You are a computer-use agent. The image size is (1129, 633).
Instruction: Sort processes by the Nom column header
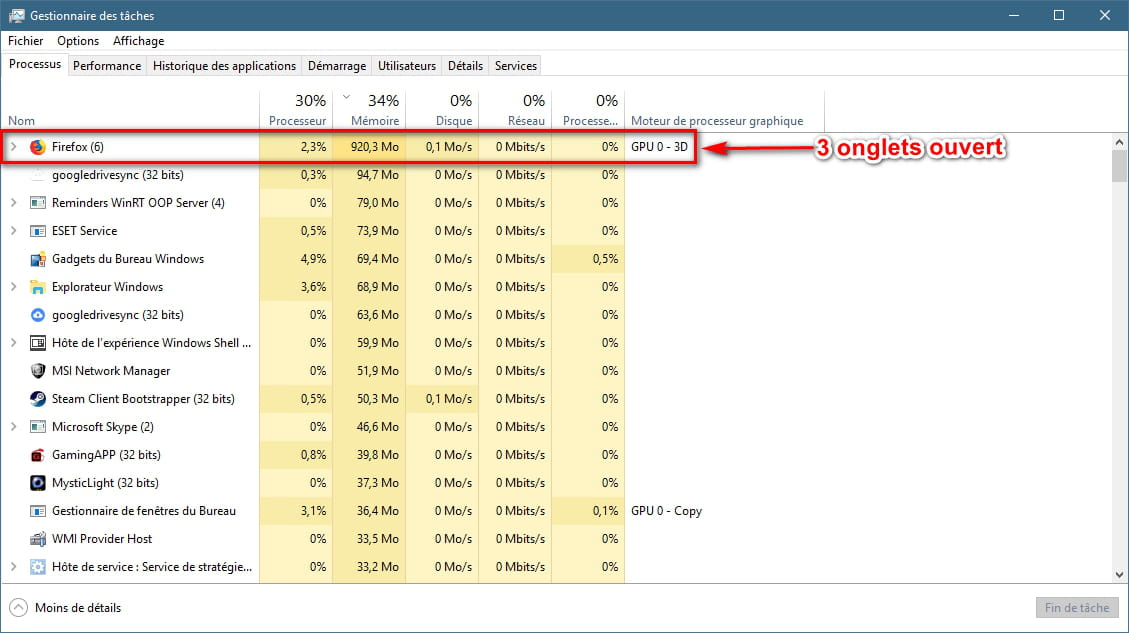pyautogui.click(x=130, y=110)
